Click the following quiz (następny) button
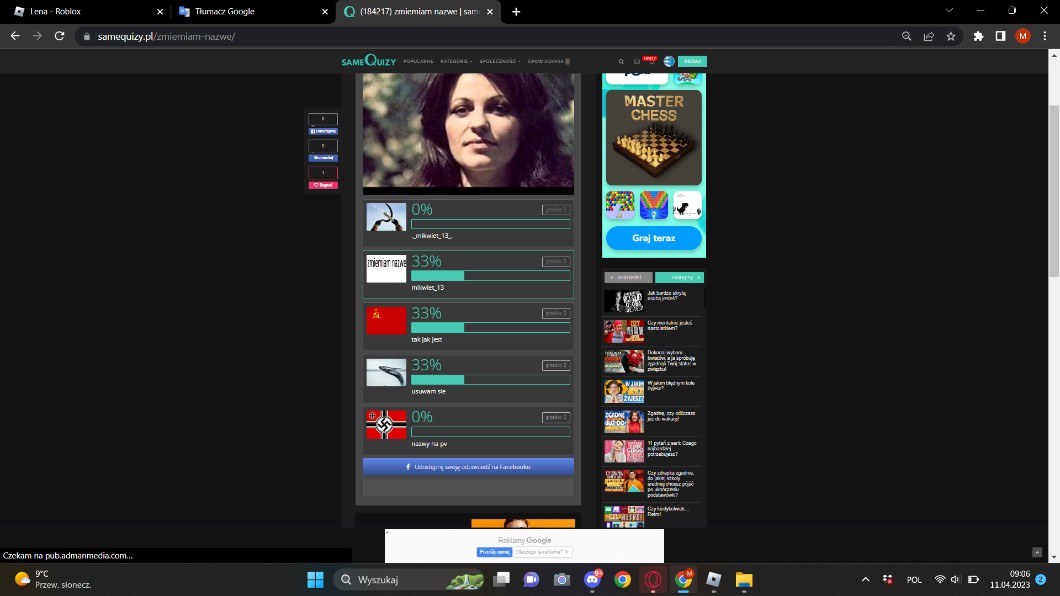This screenshot has width=1060, height=596. click(679, 277)
